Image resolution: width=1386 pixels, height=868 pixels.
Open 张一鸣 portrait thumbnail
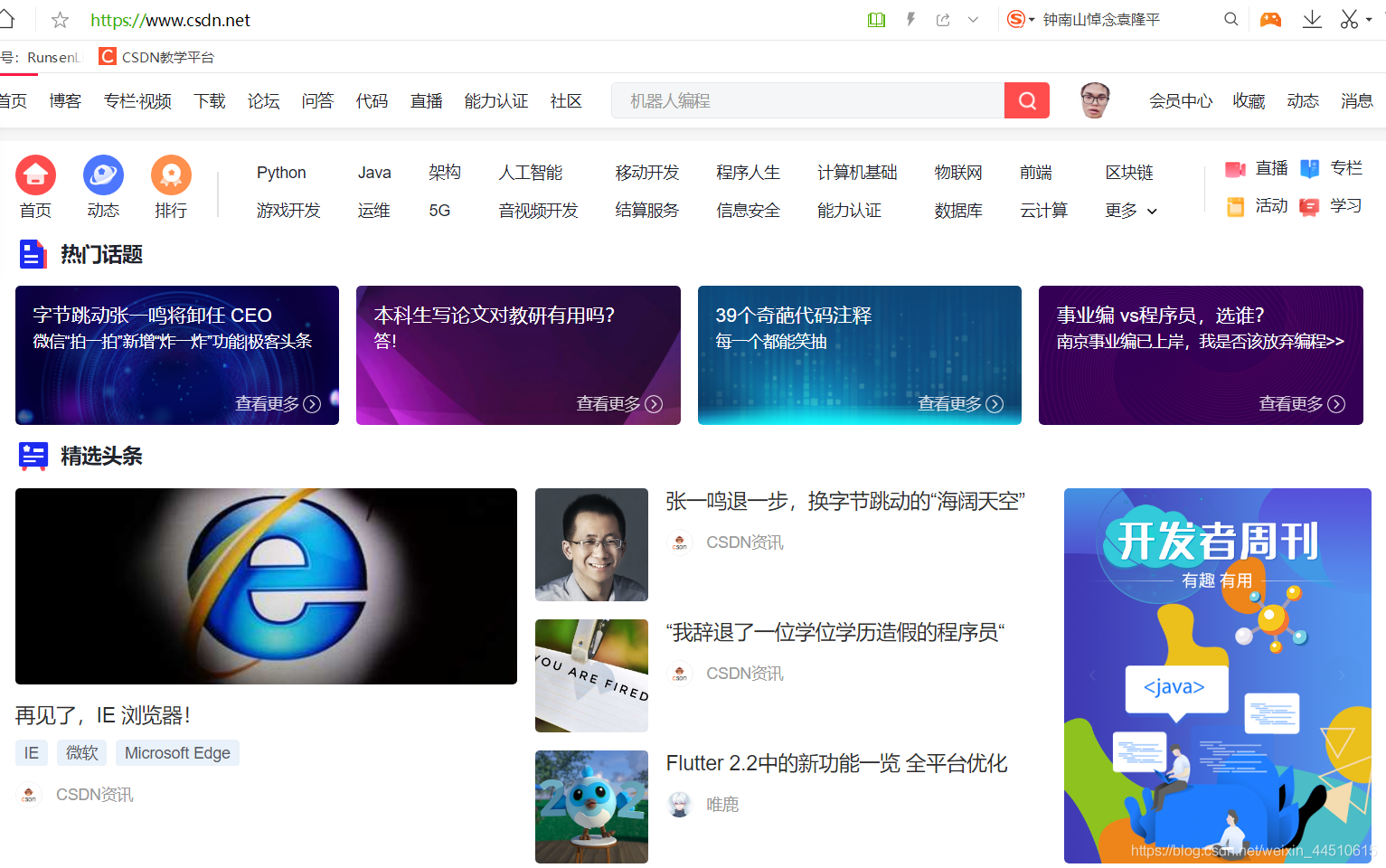pos(591,544)
